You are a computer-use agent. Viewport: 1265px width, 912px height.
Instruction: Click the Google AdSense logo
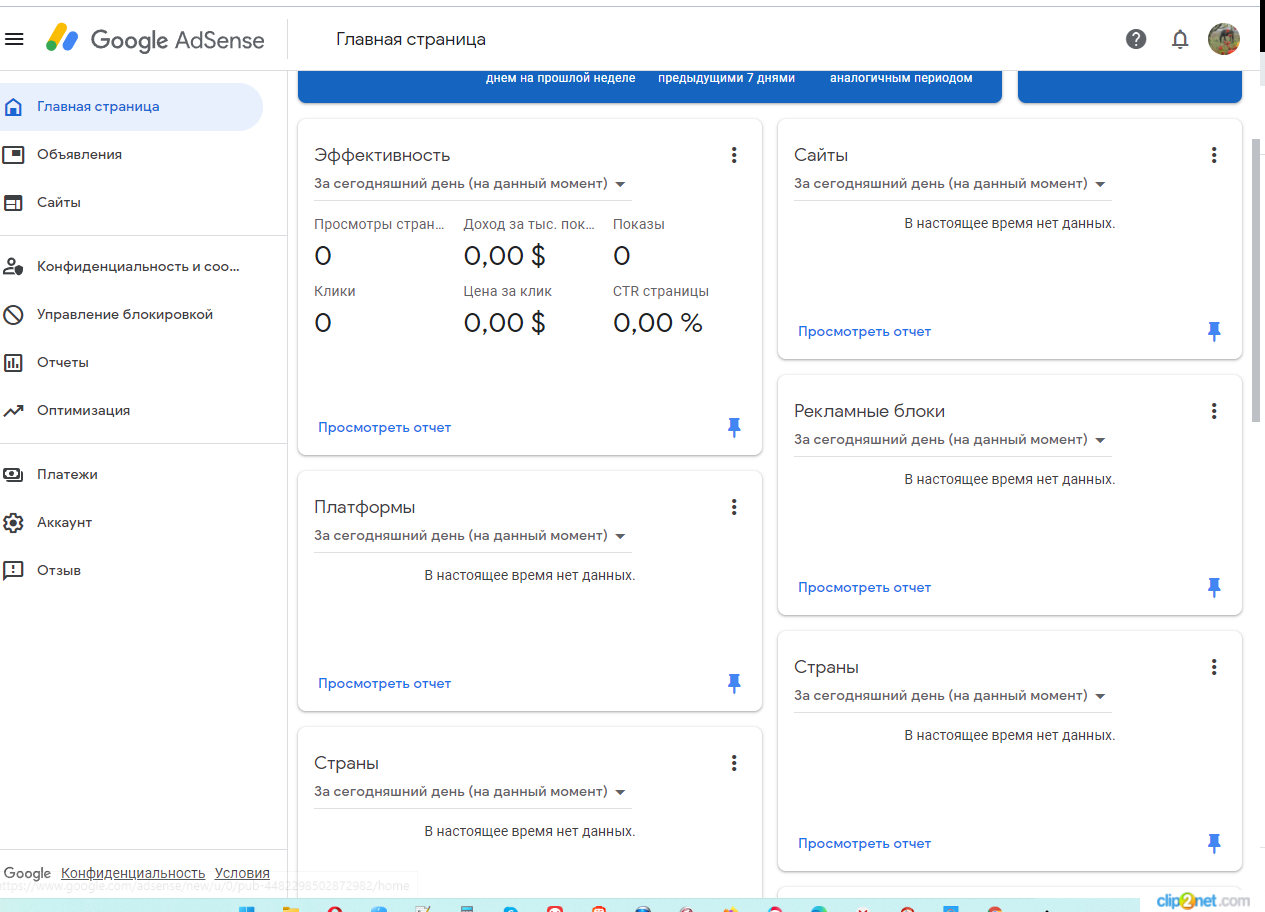[x=155, y=39]
